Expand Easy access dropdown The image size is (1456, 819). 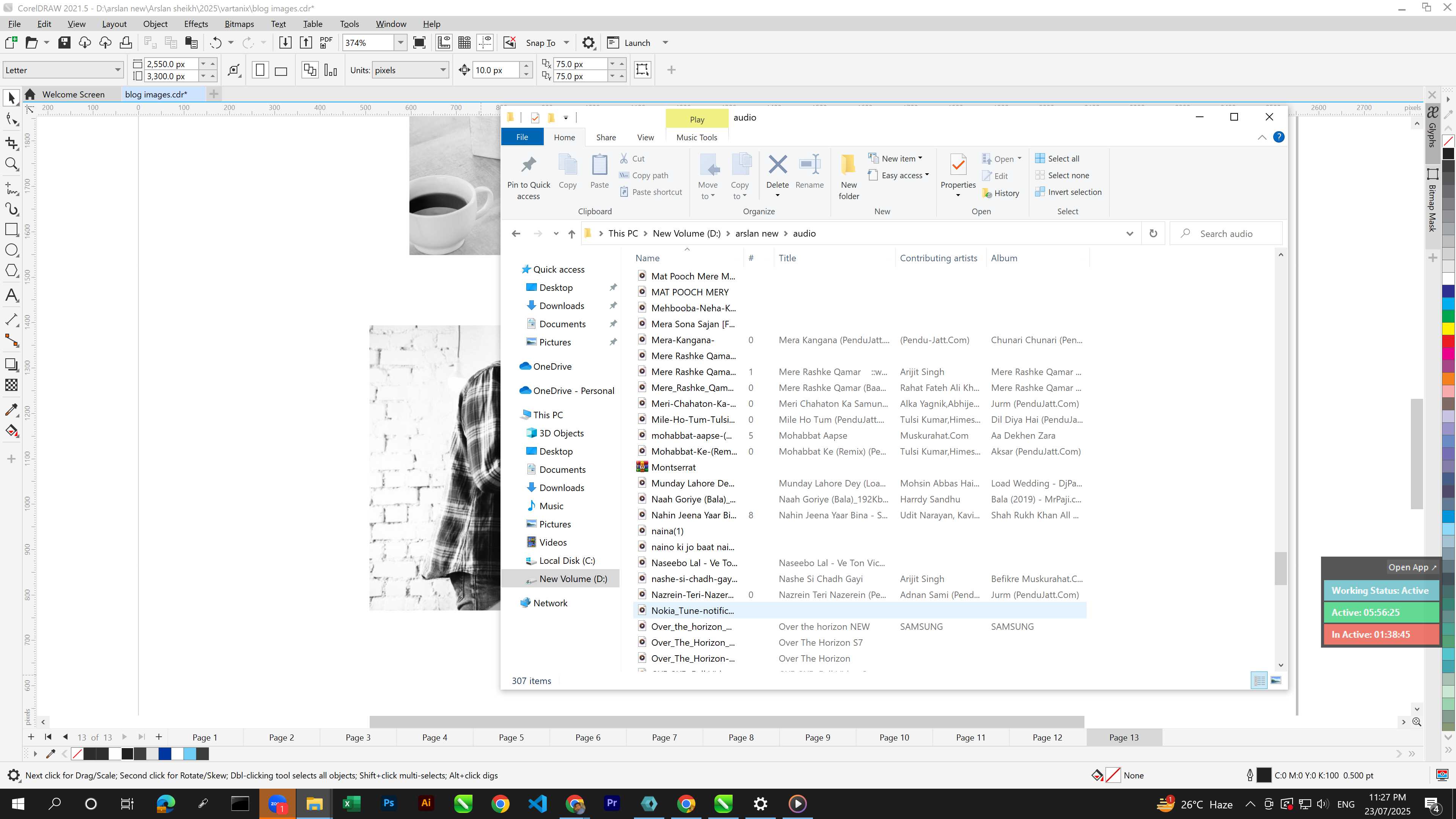click(x=898, y=175)
